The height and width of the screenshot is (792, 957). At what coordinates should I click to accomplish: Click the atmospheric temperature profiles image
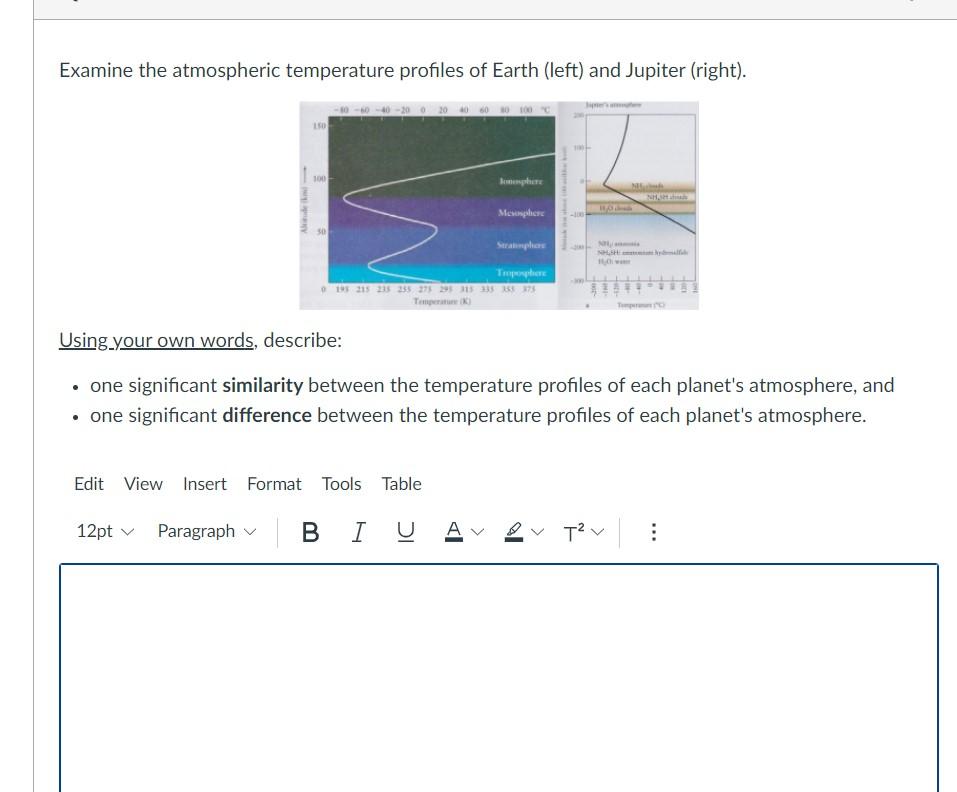[x=499, y=205]
